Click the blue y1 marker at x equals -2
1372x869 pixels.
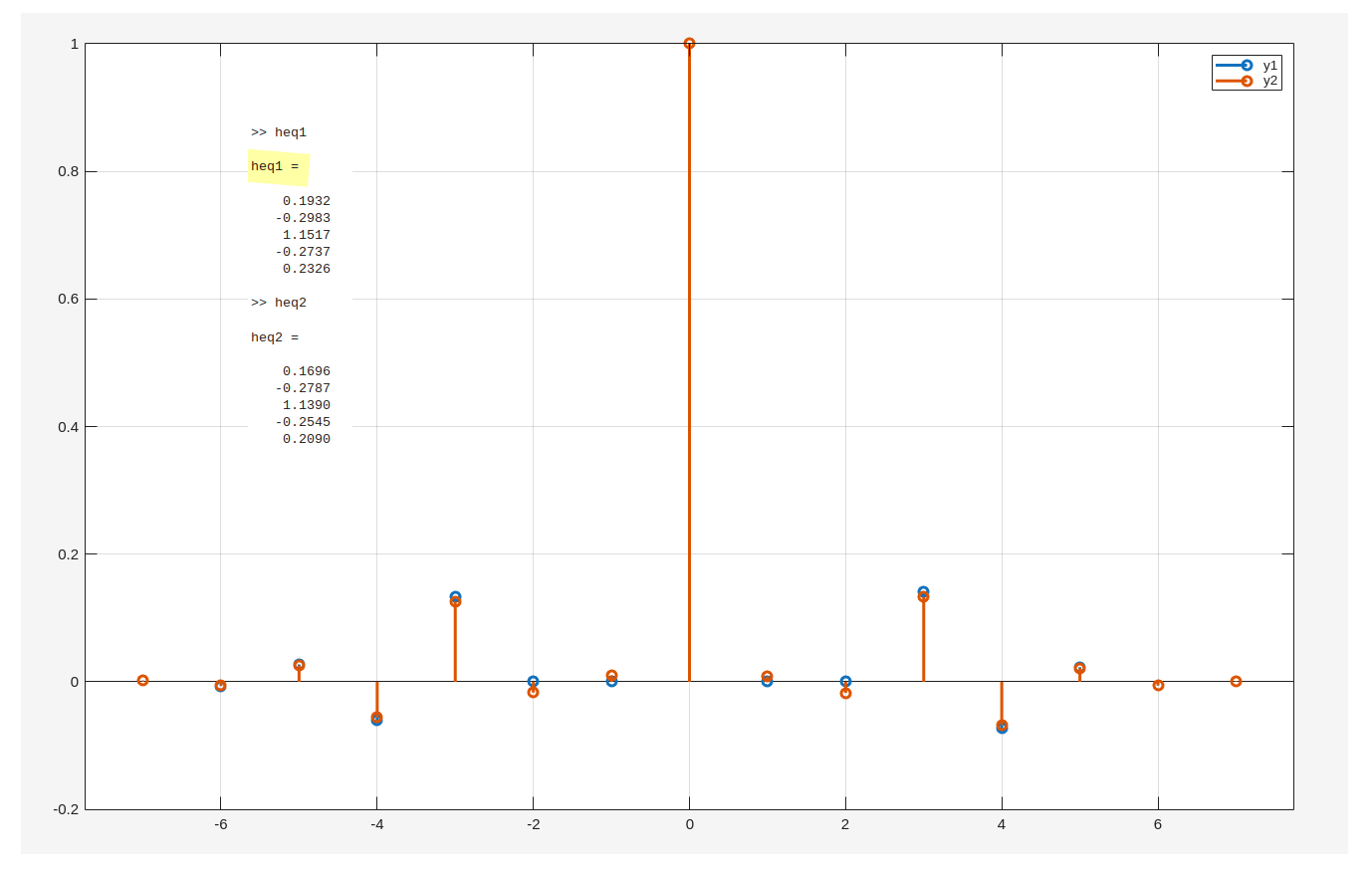(533, 682)
